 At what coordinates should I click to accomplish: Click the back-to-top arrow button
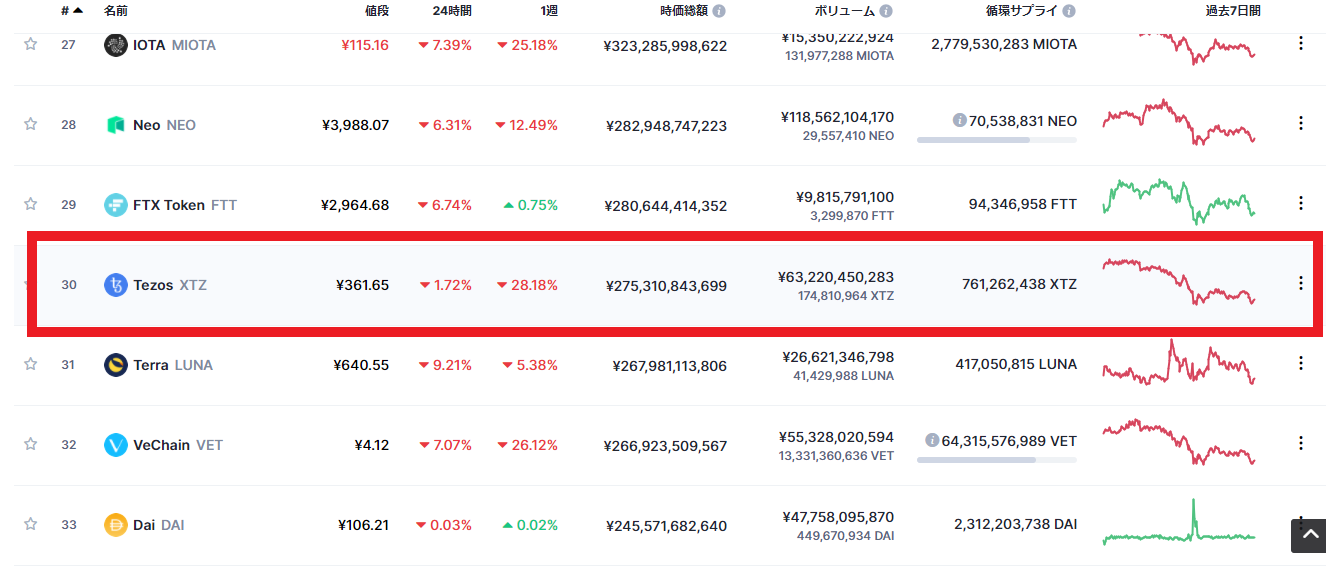(1308, 536)
